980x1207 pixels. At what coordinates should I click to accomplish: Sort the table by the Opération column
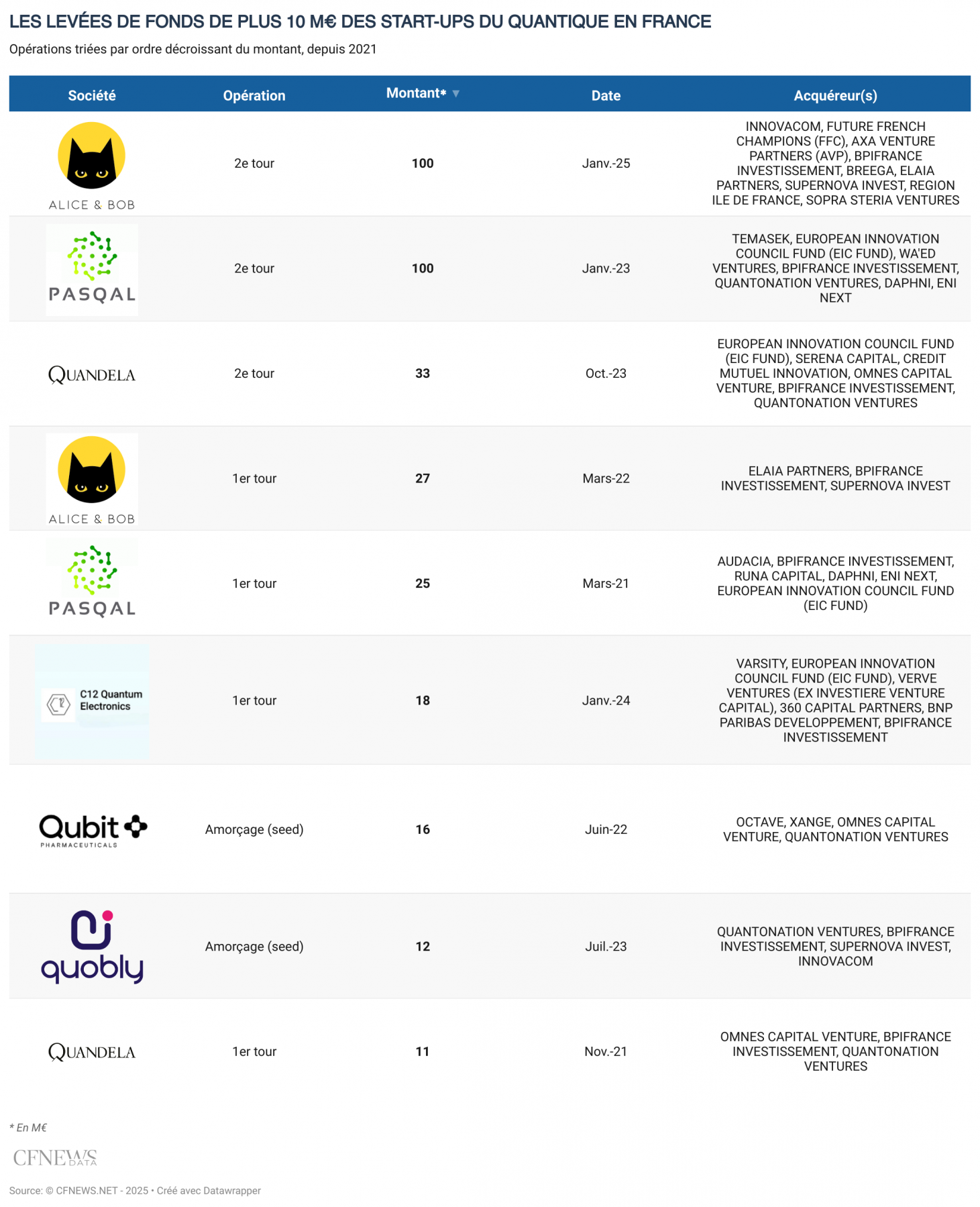254,95
